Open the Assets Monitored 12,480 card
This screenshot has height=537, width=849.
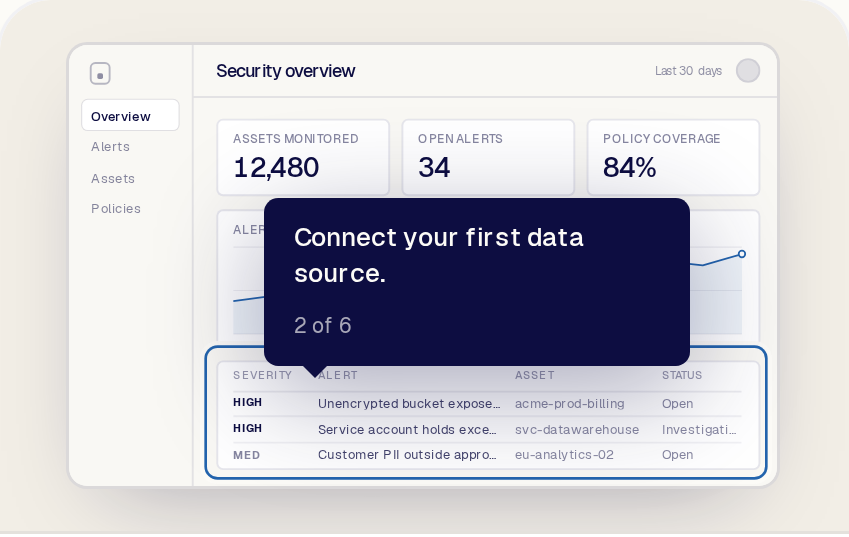303,158
